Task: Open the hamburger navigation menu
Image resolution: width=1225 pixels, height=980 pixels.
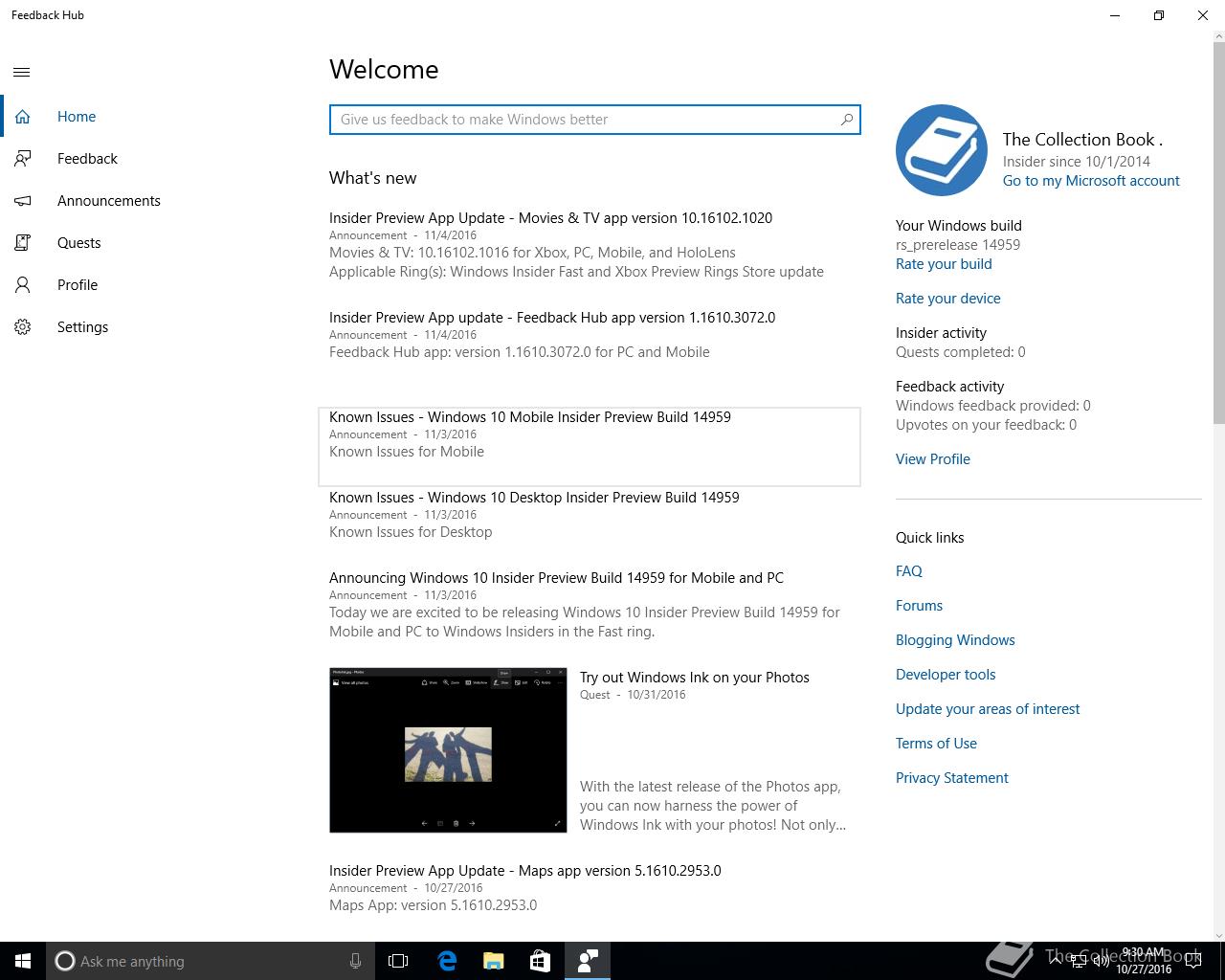Action: coord(22,72)
